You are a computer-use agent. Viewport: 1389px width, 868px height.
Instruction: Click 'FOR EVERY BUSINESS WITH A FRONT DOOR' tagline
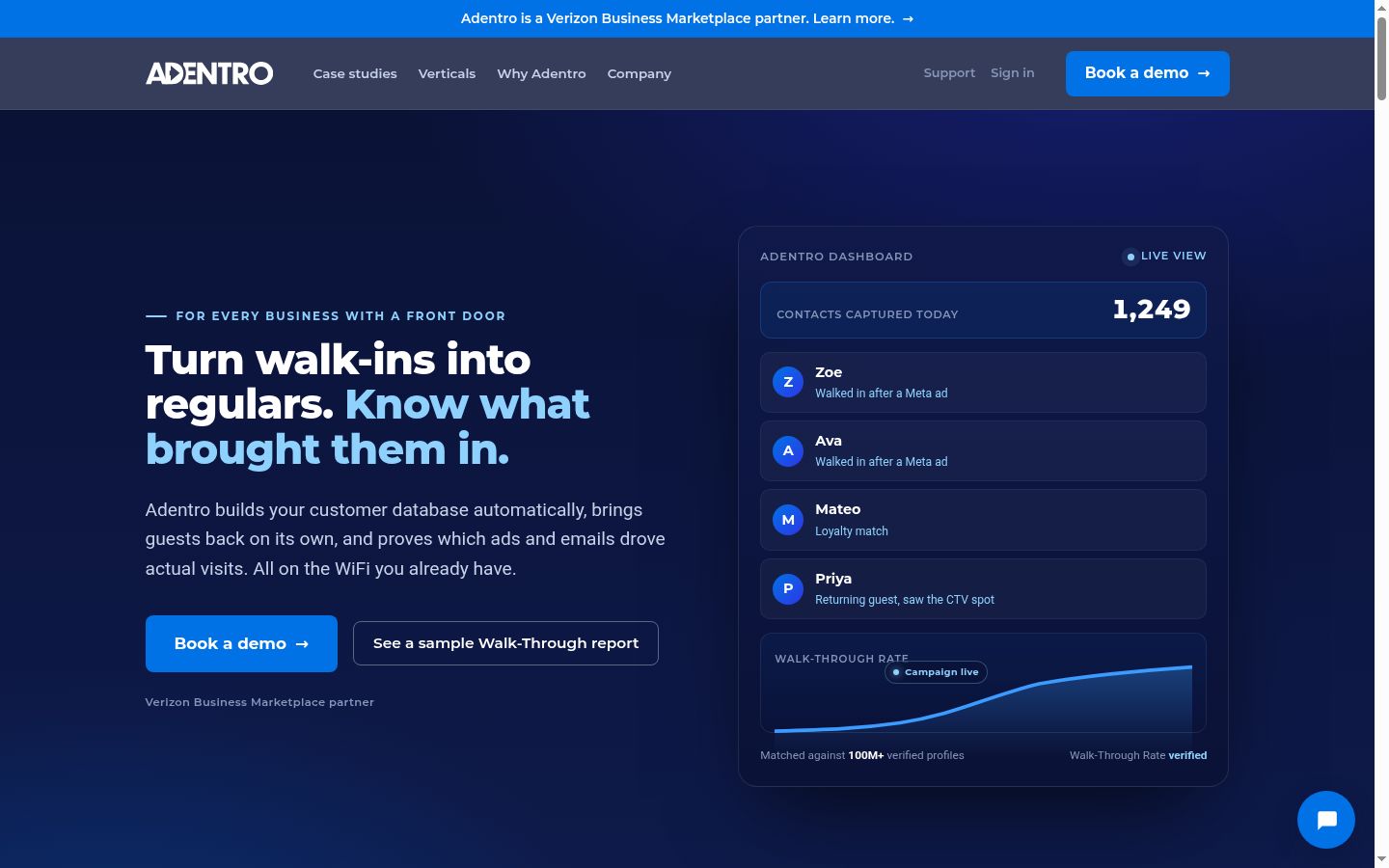point(340,316)
